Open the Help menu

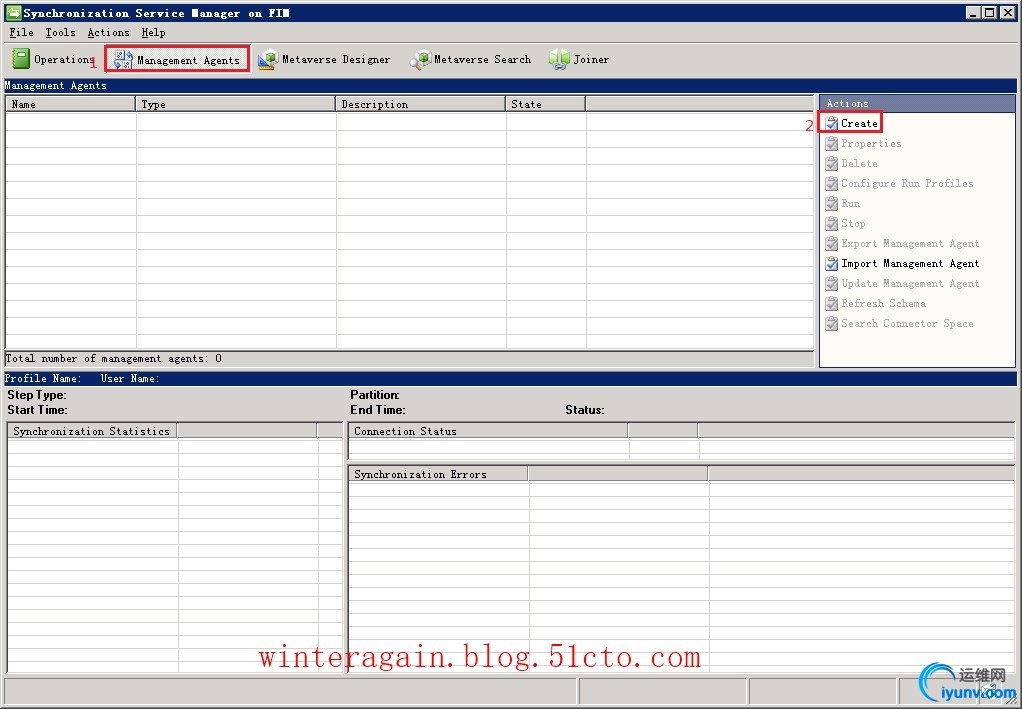pos(153,33)
